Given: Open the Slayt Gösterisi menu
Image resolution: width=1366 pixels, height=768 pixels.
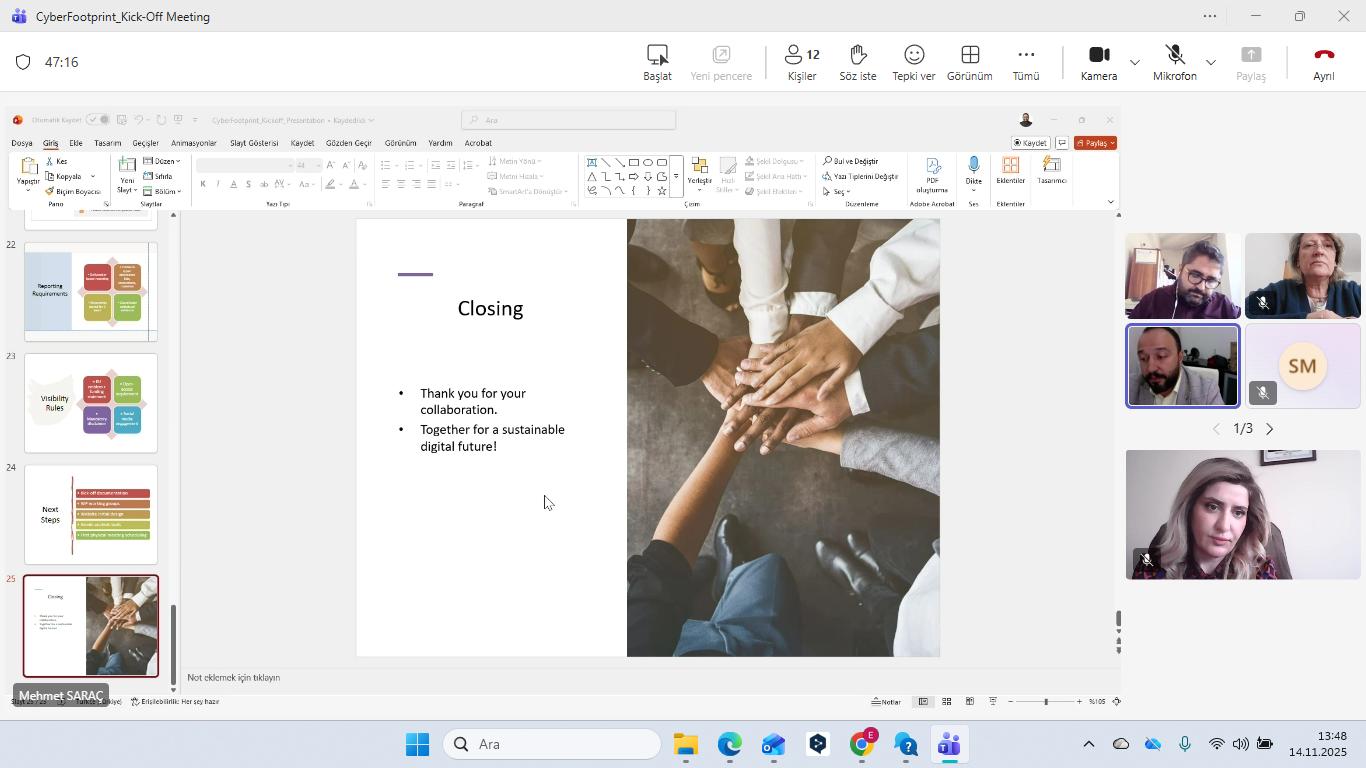Looking at the screenshot, I should click(x=253, y=142).
